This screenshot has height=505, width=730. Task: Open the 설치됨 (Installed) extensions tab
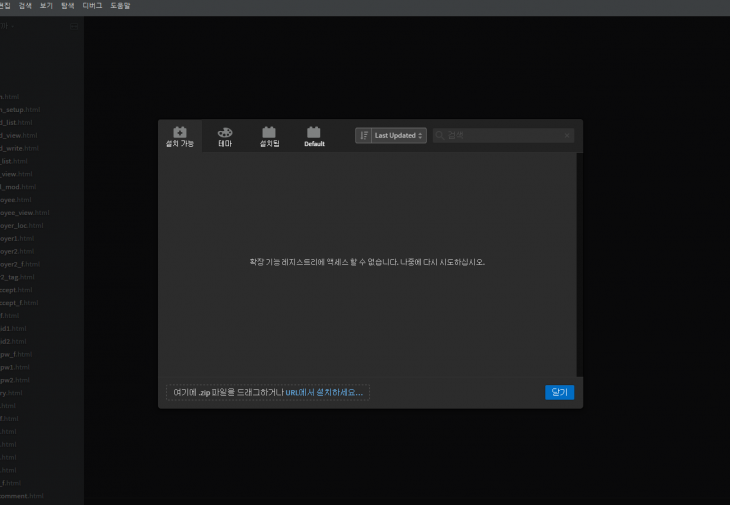tap(269, 136)
